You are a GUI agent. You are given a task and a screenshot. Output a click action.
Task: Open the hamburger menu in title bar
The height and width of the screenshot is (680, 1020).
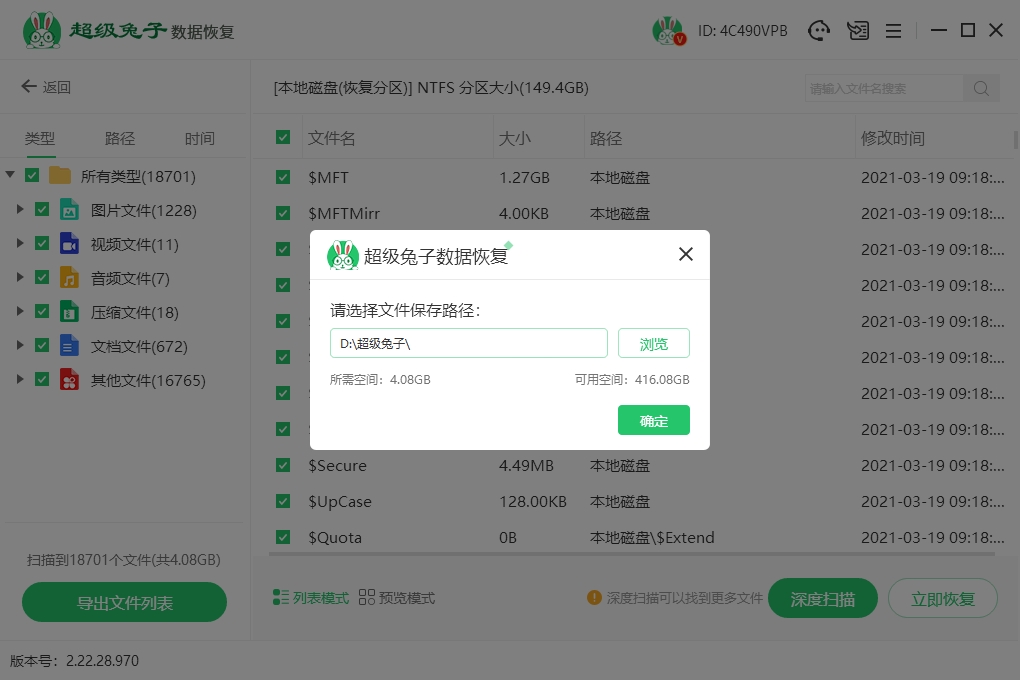894,31
